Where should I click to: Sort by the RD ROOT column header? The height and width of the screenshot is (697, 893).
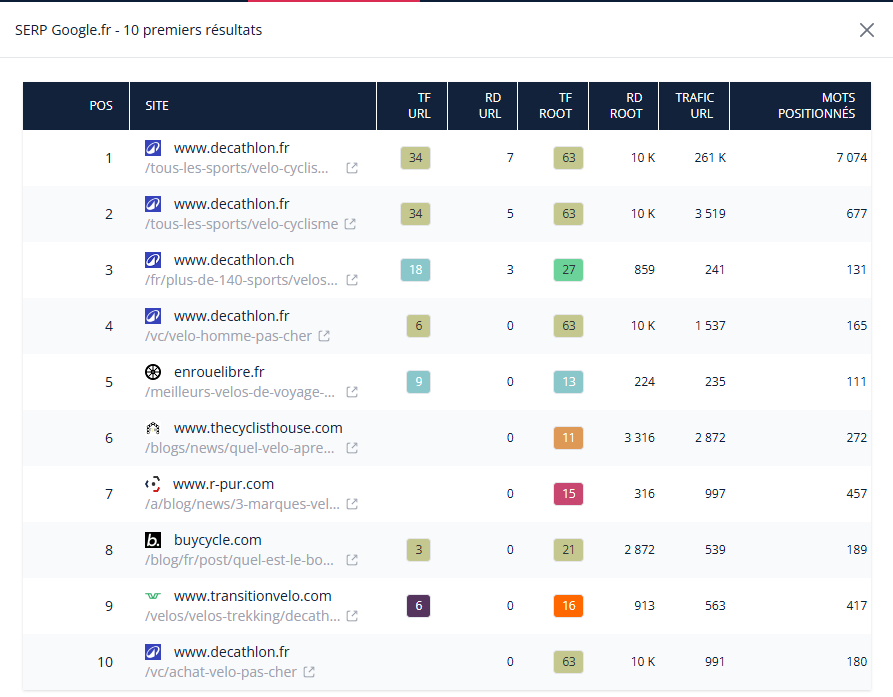click(x=624, y=106)
